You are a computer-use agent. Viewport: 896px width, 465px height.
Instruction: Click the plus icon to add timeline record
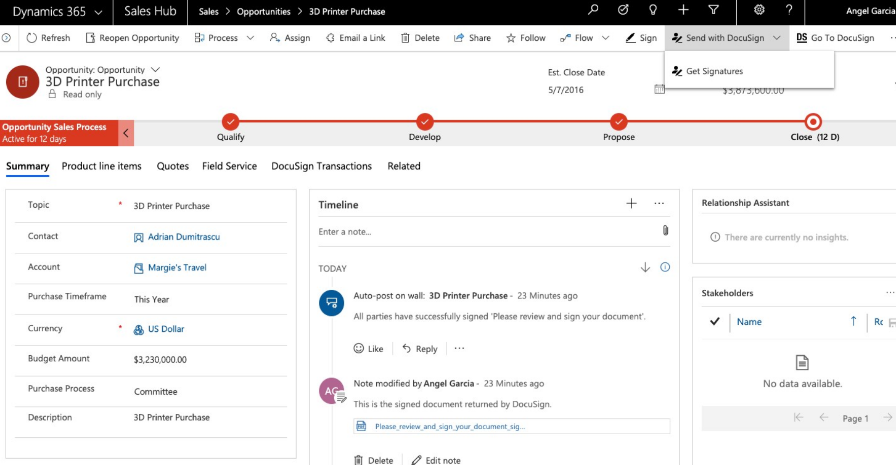(x=631, y=204)
